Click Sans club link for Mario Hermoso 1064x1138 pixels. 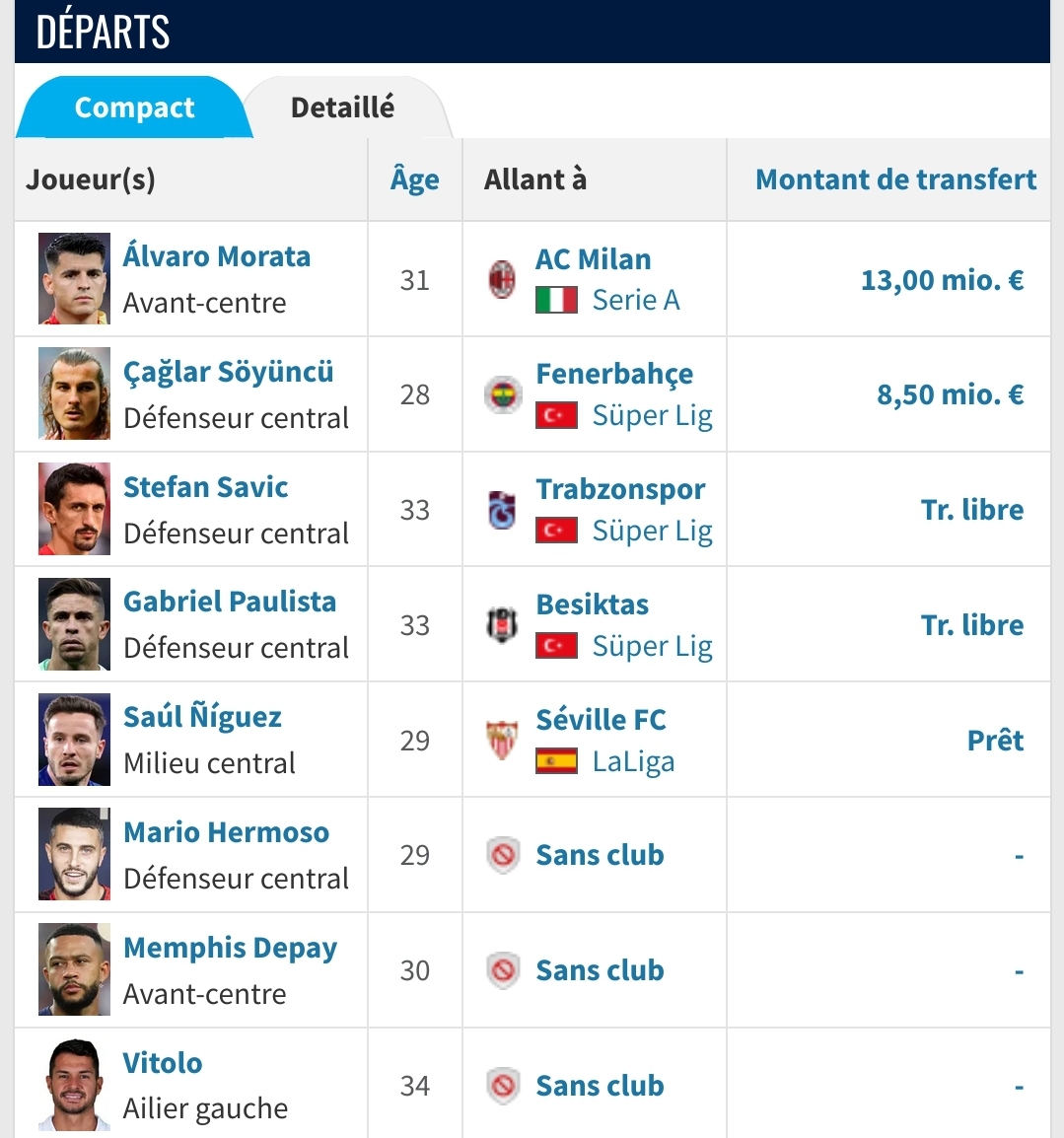[x=600, y=855]
